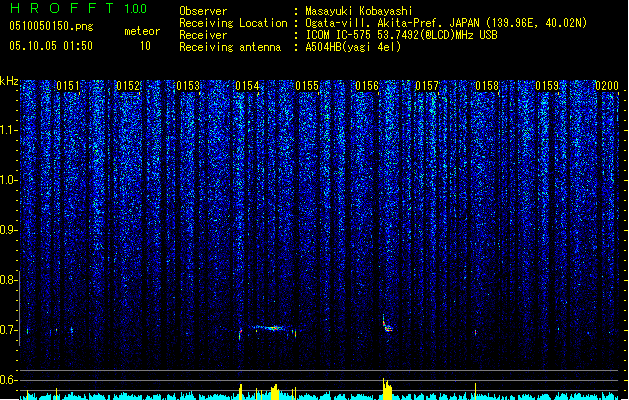Click the 0153 time marker

tap(188, 86)
